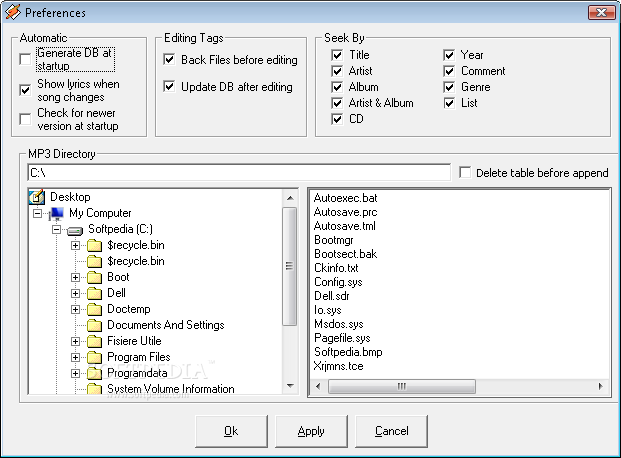Select Msdos.sys in file list
This screenshot has width=621, height=458.
click(339, 324)
